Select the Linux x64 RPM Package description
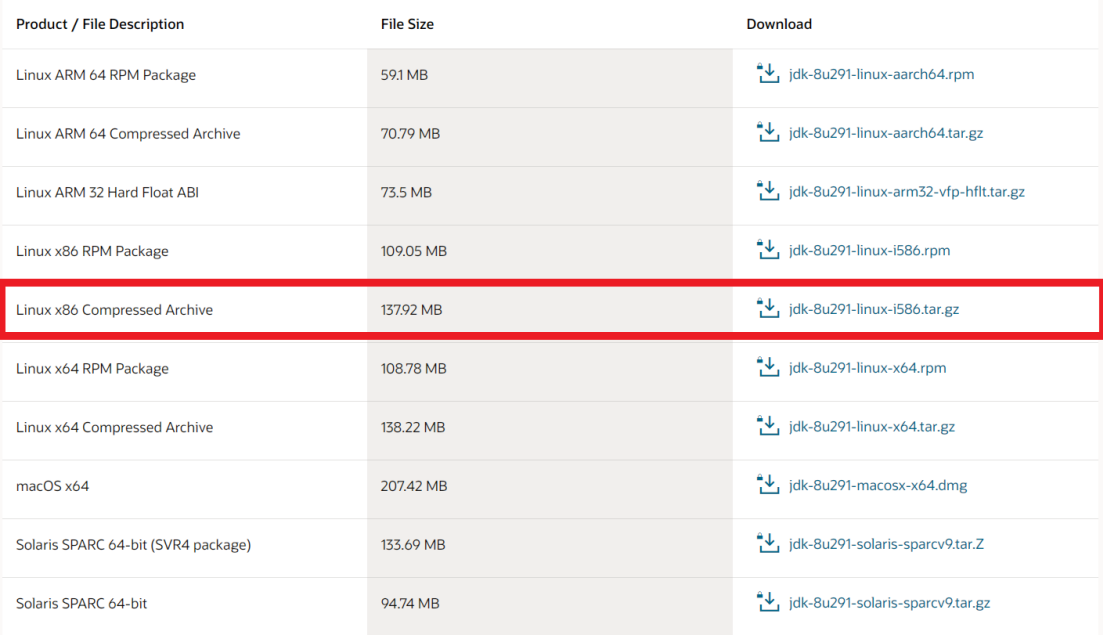 (x=92, y=368)
